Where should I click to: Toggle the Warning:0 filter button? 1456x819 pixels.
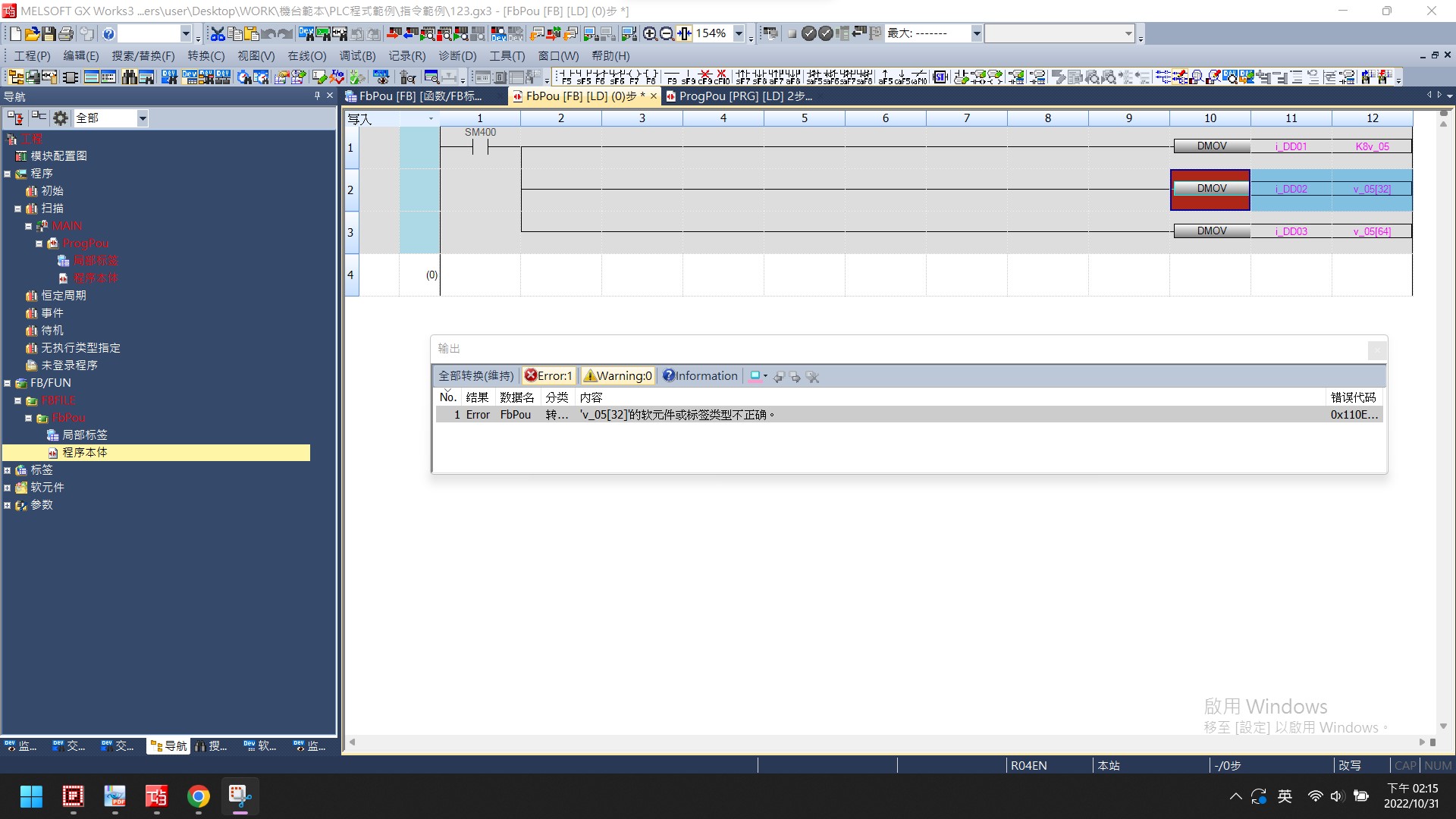tap(617, 376)
